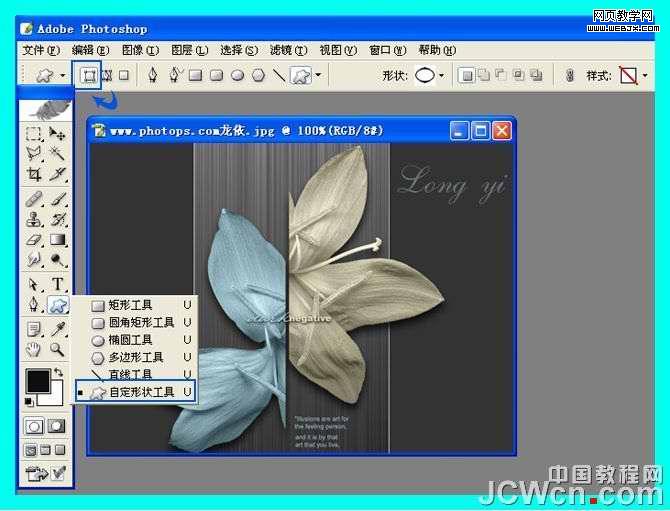
Task: Select the Slice tool
Action: (57, 173)
